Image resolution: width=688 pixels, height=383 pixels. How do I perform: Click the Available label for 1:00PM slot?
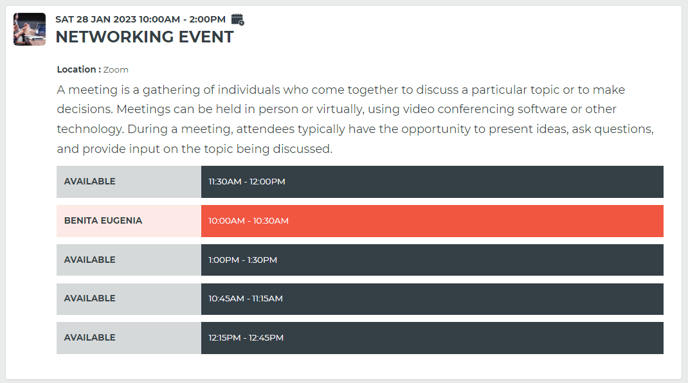[x=129, y=260]
